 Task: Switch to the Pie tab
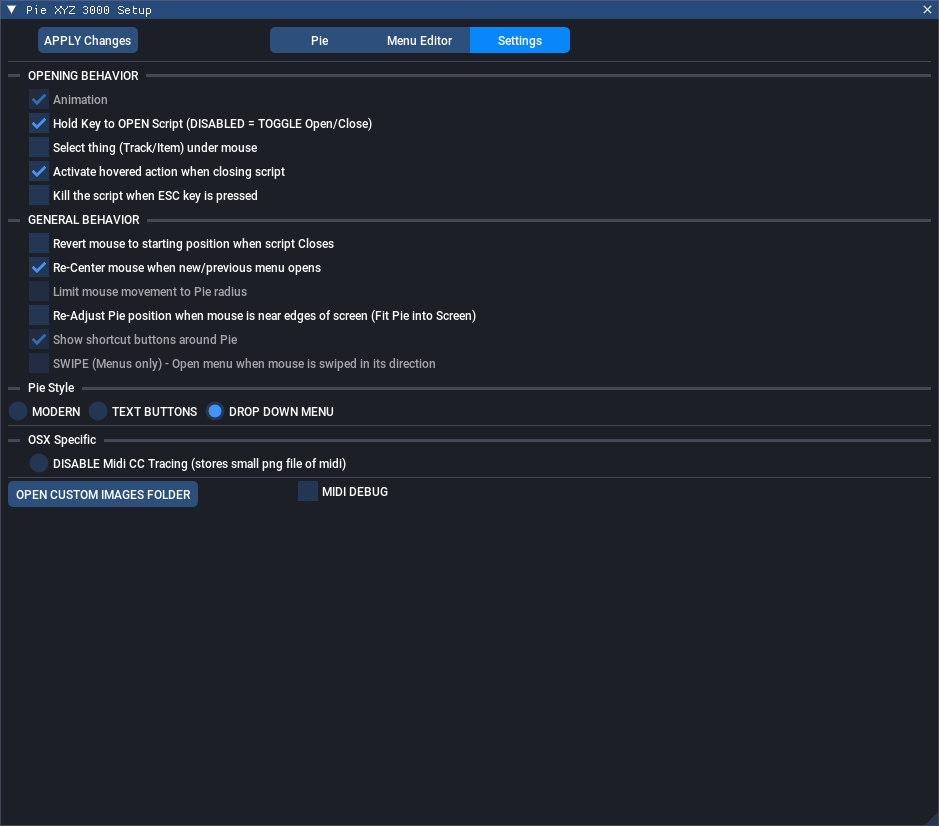[319, 40]
